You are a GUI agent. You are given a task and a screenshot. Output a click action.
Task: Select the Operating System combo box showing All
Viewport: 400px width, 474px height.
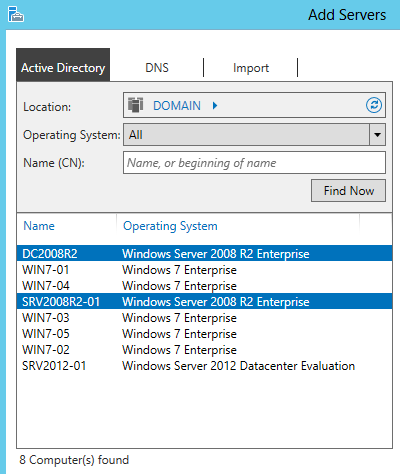click(x=254, y=135)
